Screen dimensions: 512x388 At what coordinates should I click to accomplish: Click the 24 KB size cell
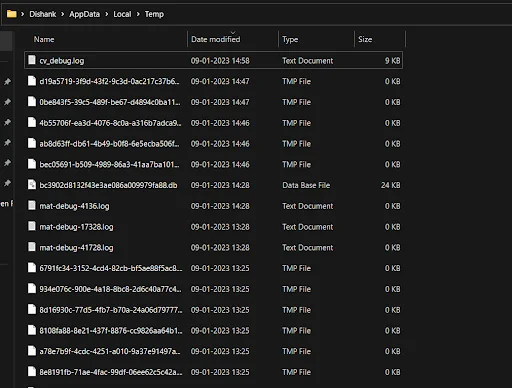[391, 185]
